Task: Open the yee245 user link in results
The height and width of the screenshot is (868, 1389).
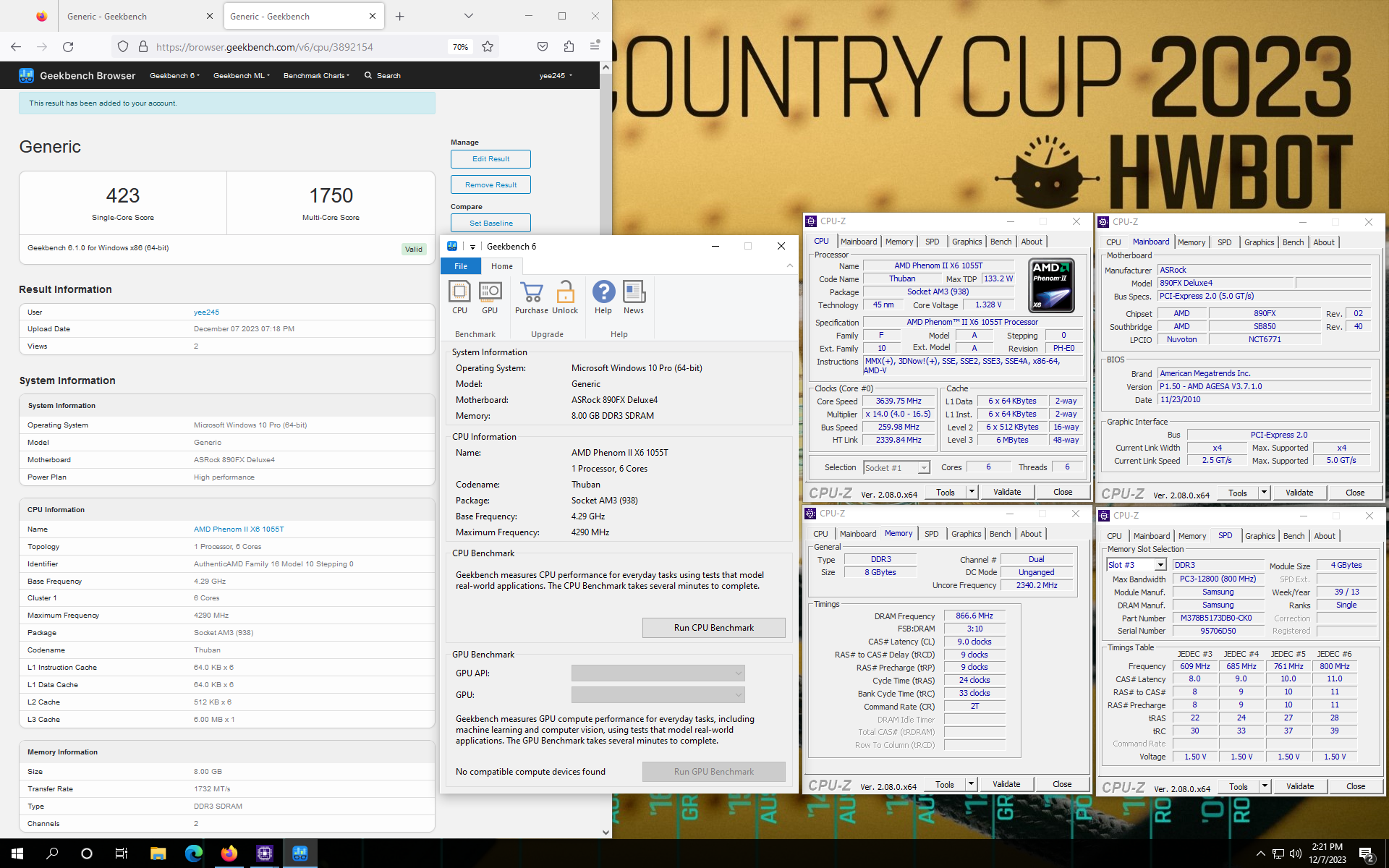Action: (x=206, y=312)
